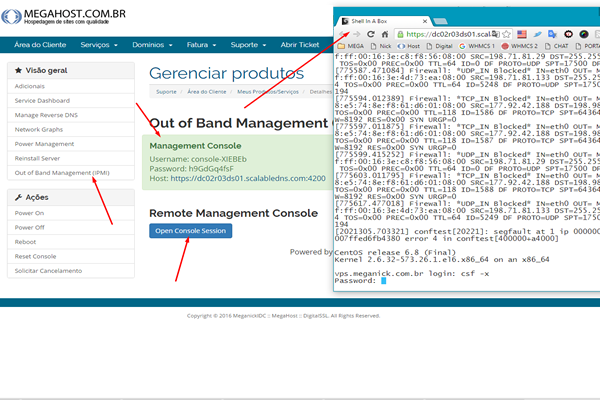Click the blue bird extension icon
This screenshot has height=400, width=600.
point(537,34)
